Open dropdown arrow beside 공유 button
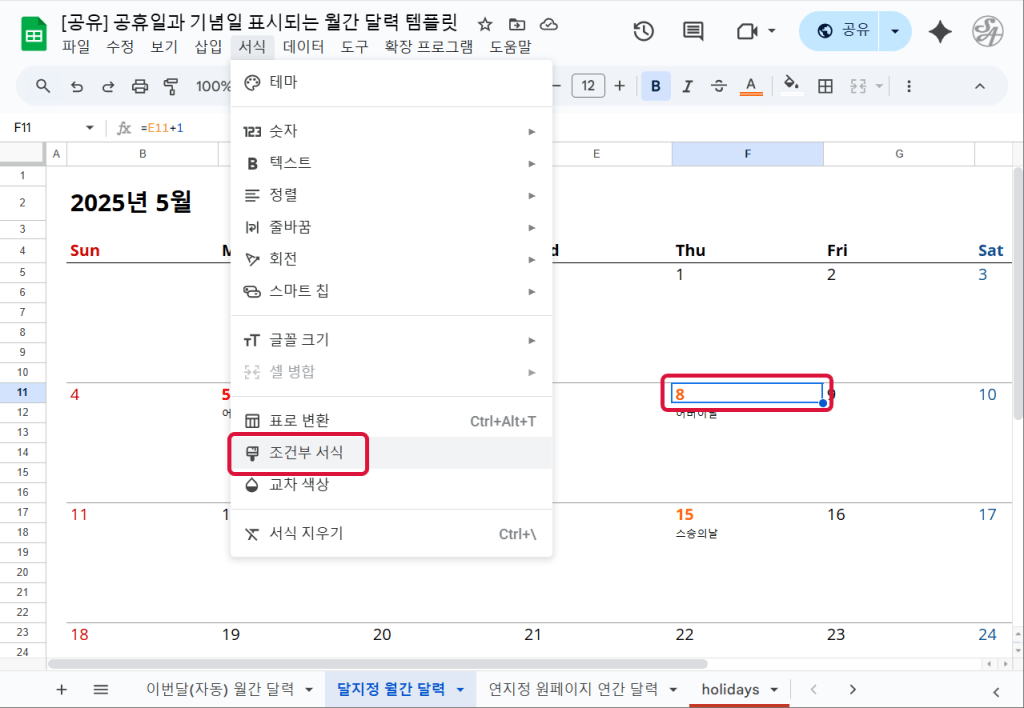The width and height of the screenshot is (1024, 708). pyautogui.click(x=895, y=31)
